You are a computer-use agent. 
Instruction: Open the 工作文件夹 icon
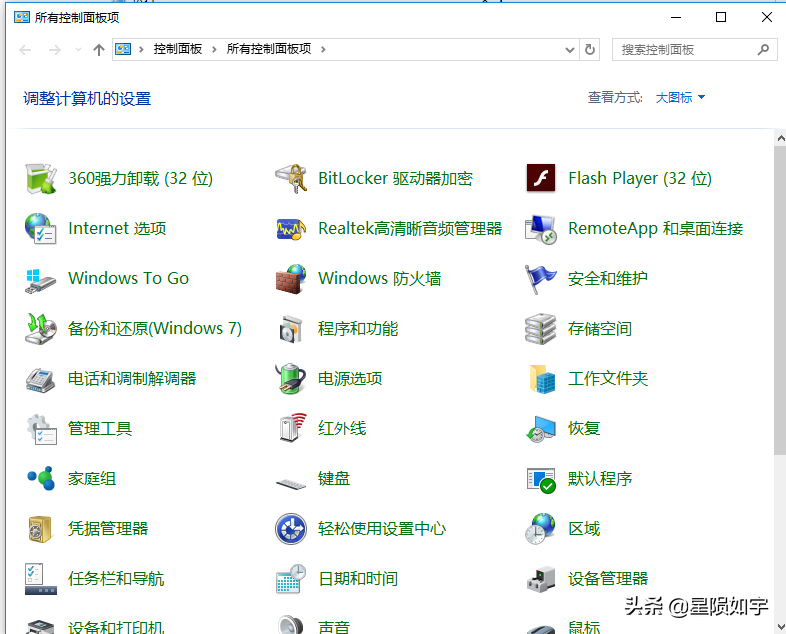coord(542,379)
